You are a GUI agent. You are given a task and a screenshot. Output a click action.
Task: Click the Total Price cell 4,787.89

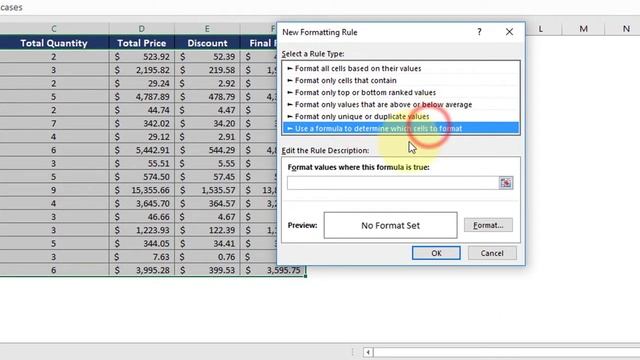(x=142, y=97)
